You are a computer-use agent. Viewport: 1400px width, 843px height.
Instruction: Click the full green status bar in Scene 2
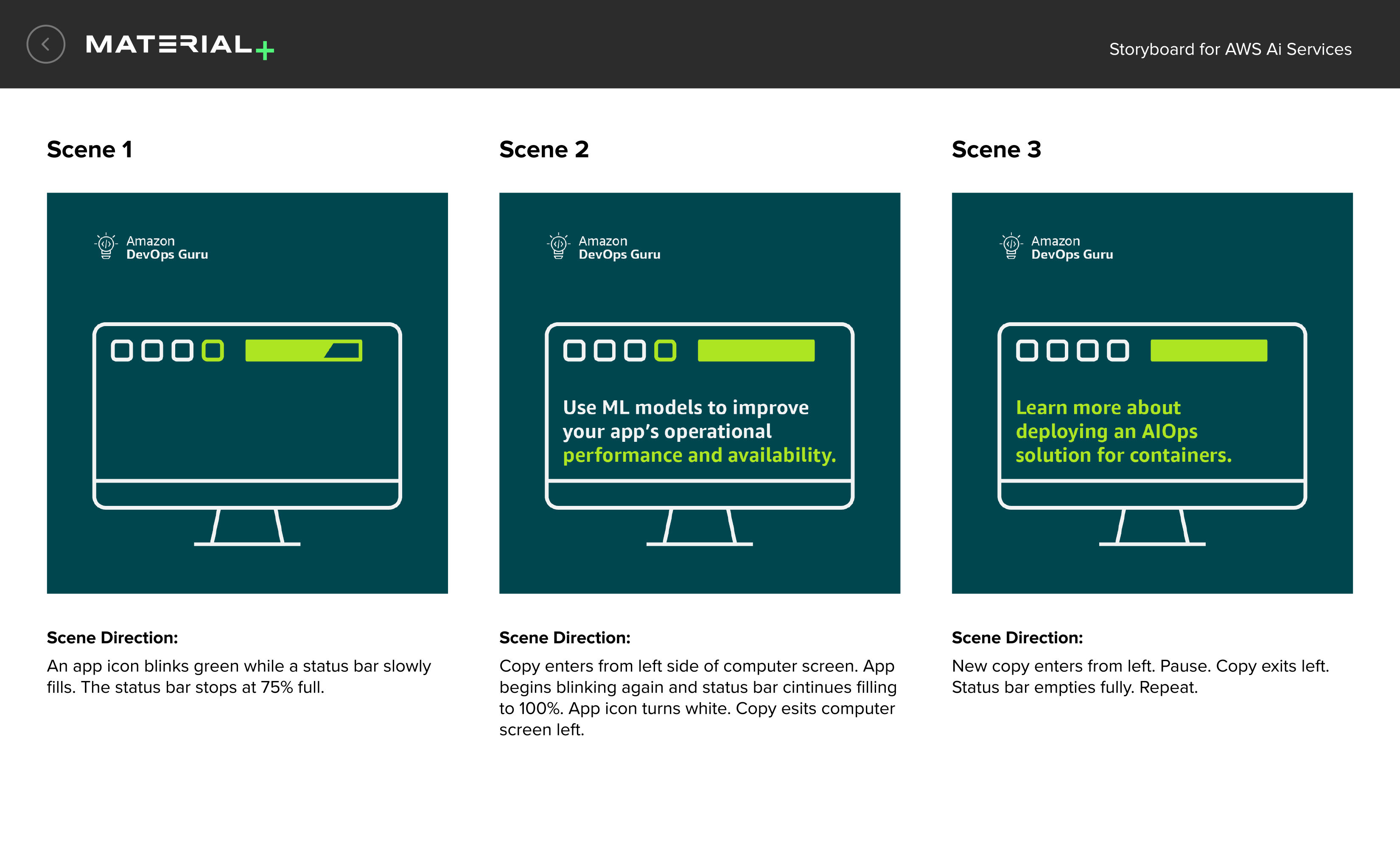click(756, 351)
